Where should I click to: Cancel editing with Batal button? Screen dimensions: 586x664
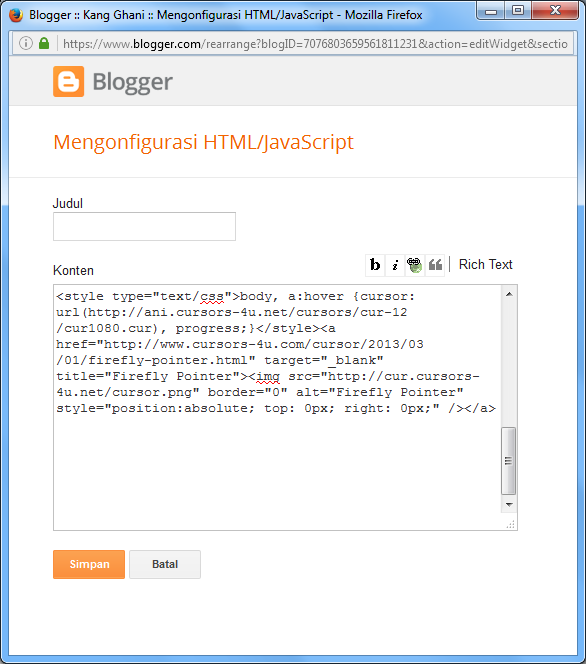click(165, 564)
